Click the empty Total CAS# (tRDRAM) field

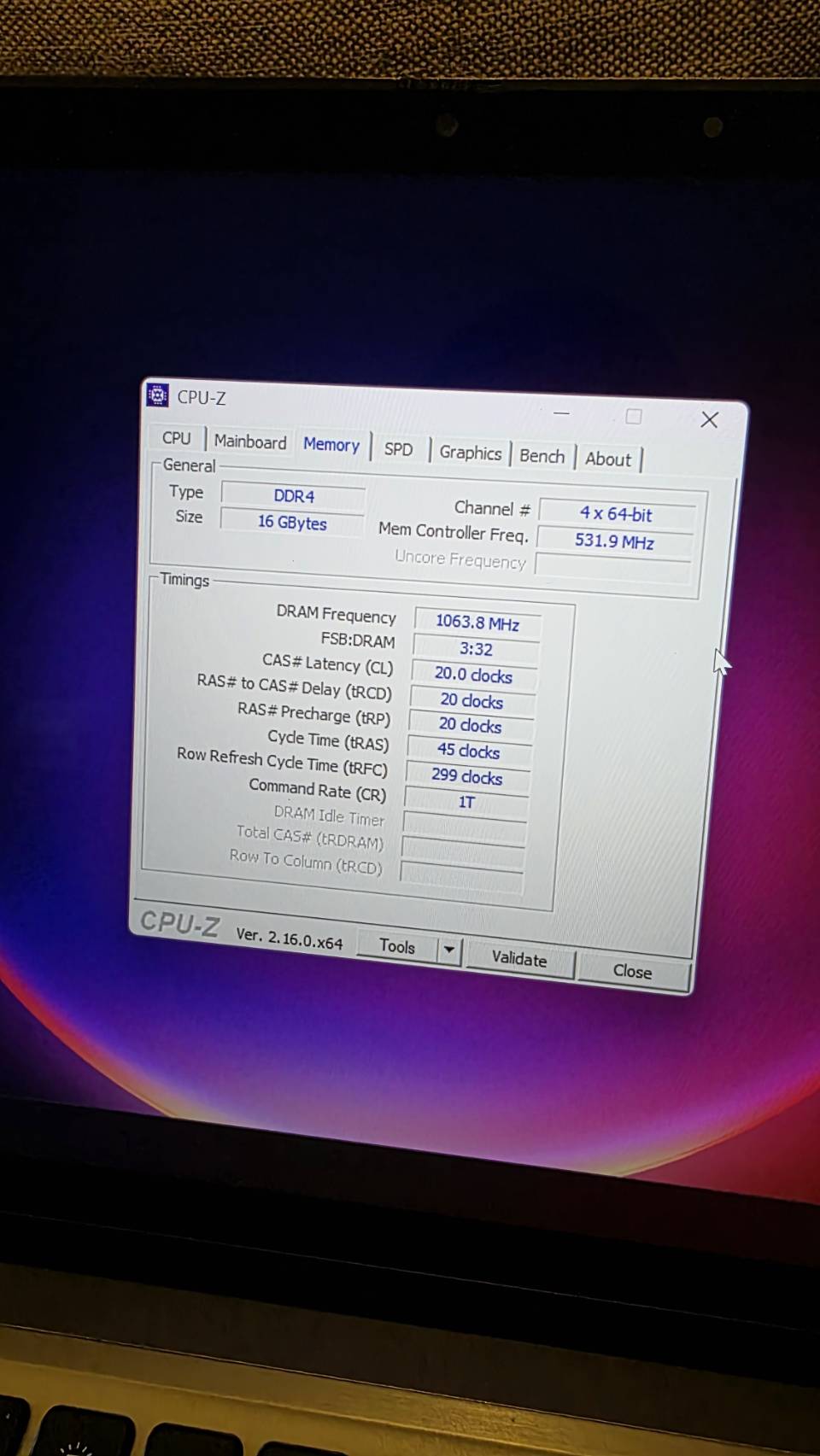click(x=462, y=851)
